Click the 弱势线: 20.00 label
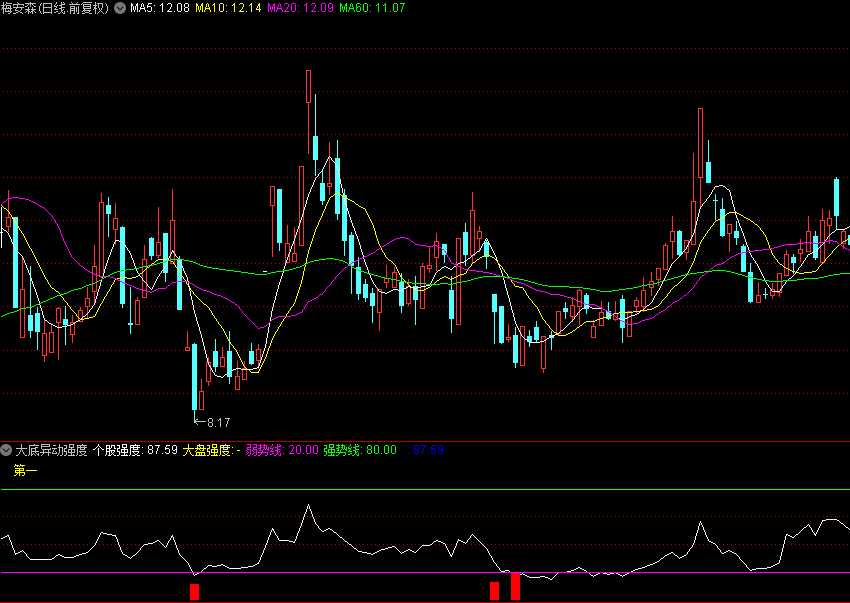Image resolution: width=850 pixels, height=603 pixels. coord(282,450)
